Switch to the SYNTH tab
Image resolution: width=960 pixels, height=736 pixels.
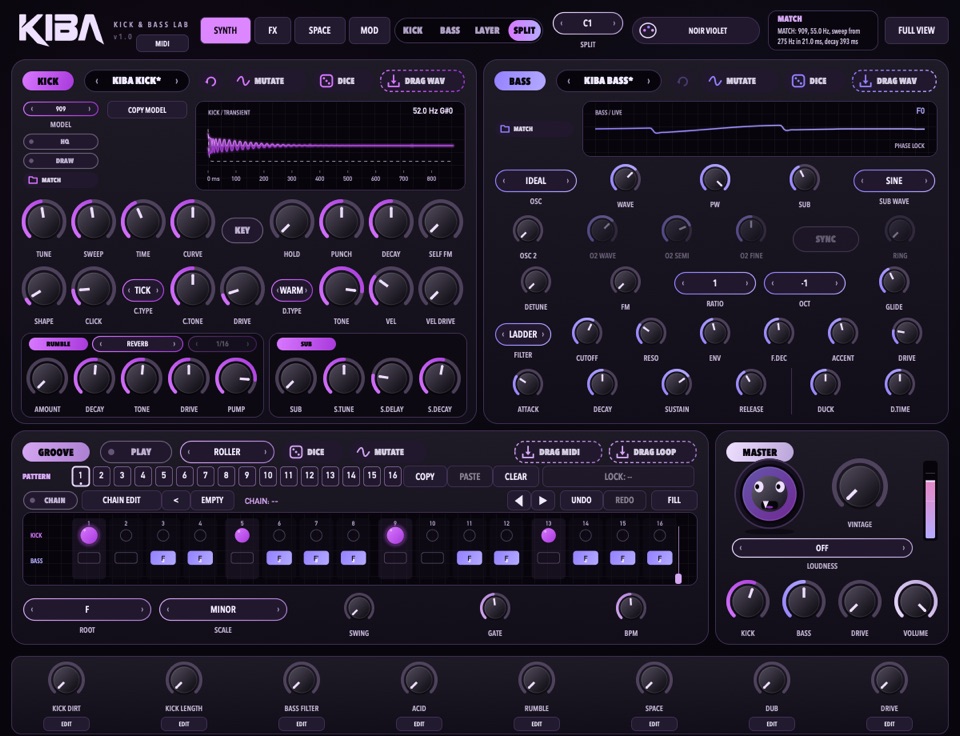[225, 31]
